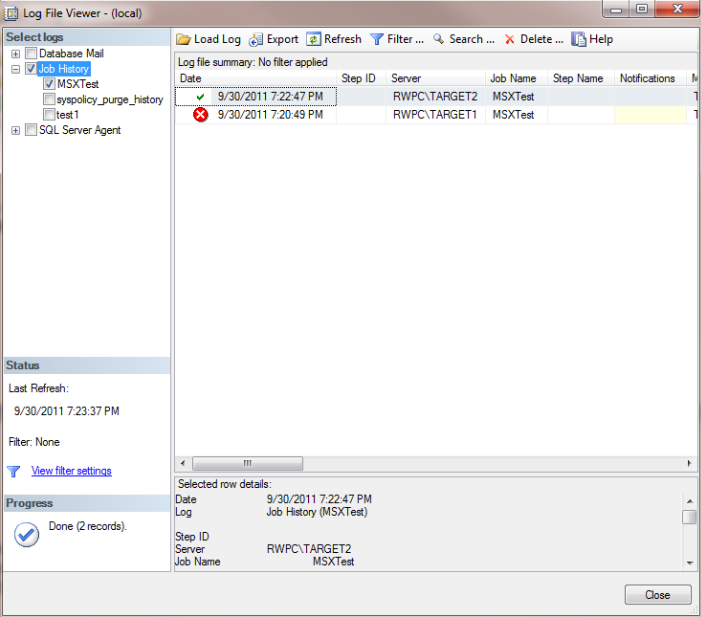Image resolution: width=701 pixels, height=617 pixels.
Task: Check the syspolicy_purge_history checkbox
Action: pos(48,100)
